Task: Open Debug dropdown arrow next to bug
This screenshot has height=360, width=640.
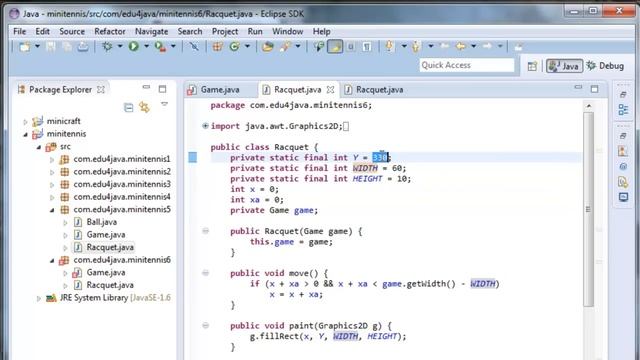Action: click(x=120, y=47)
